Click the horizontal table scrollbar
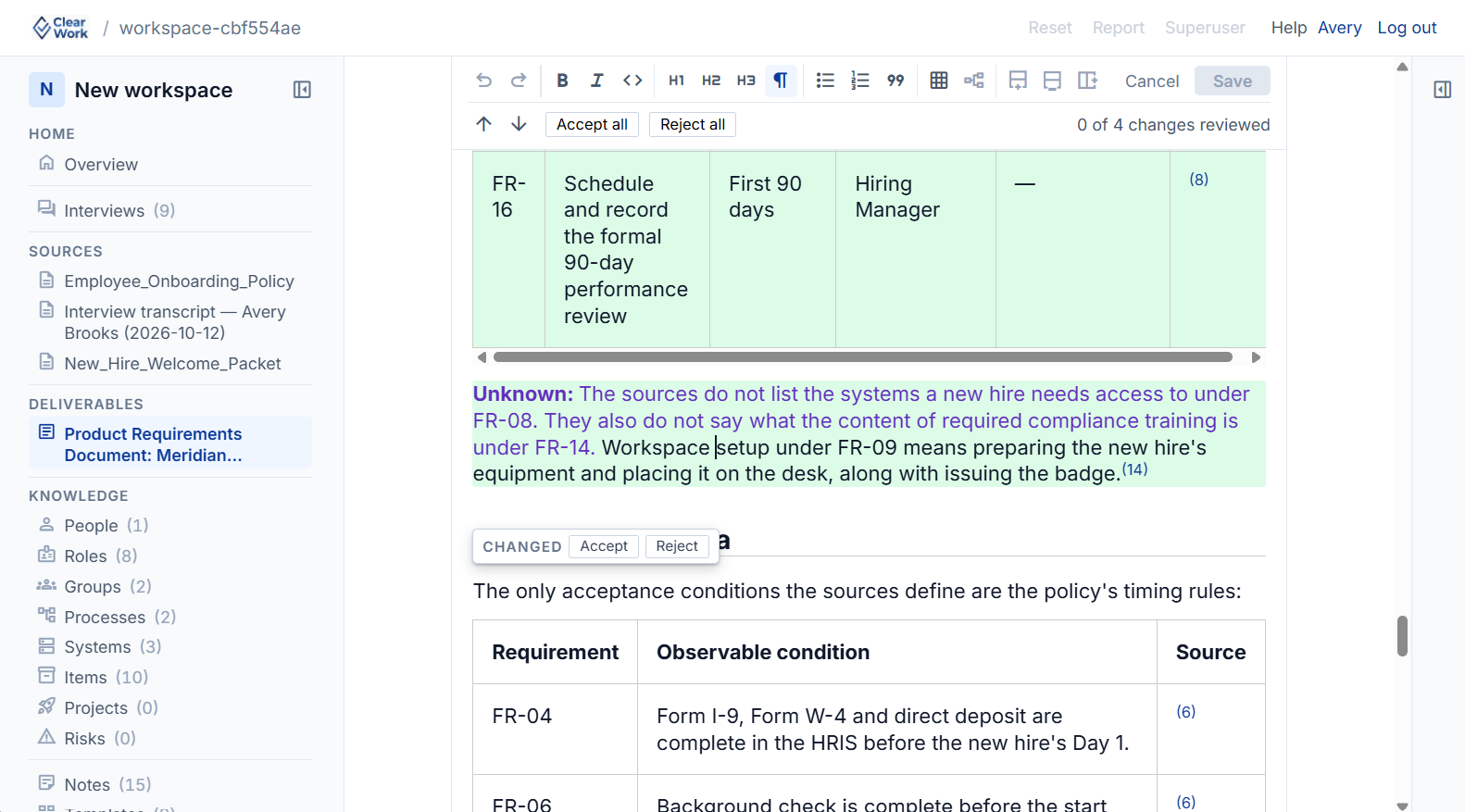1465x812 pixels. [863, 356]
